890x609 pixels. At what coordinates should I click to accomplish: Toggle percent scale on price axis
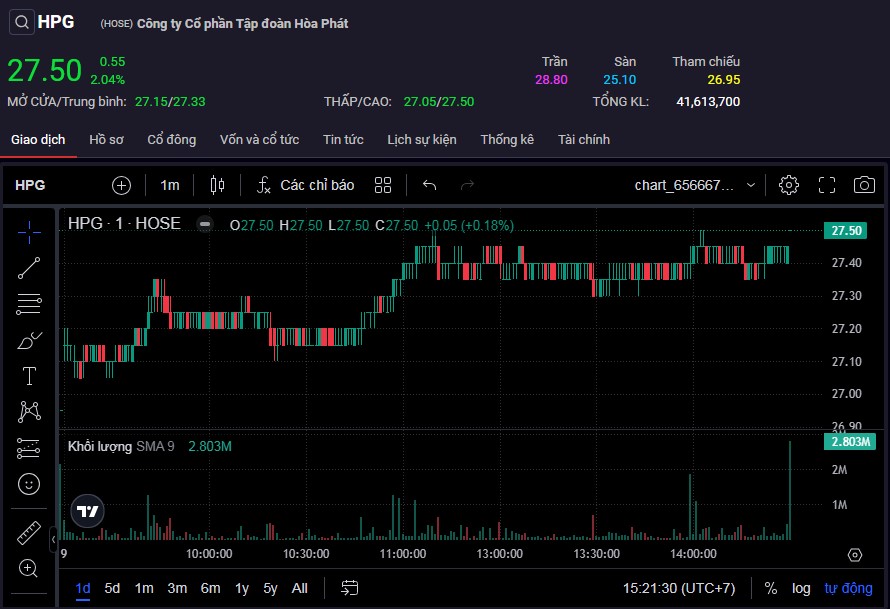(x=771, y=588)
